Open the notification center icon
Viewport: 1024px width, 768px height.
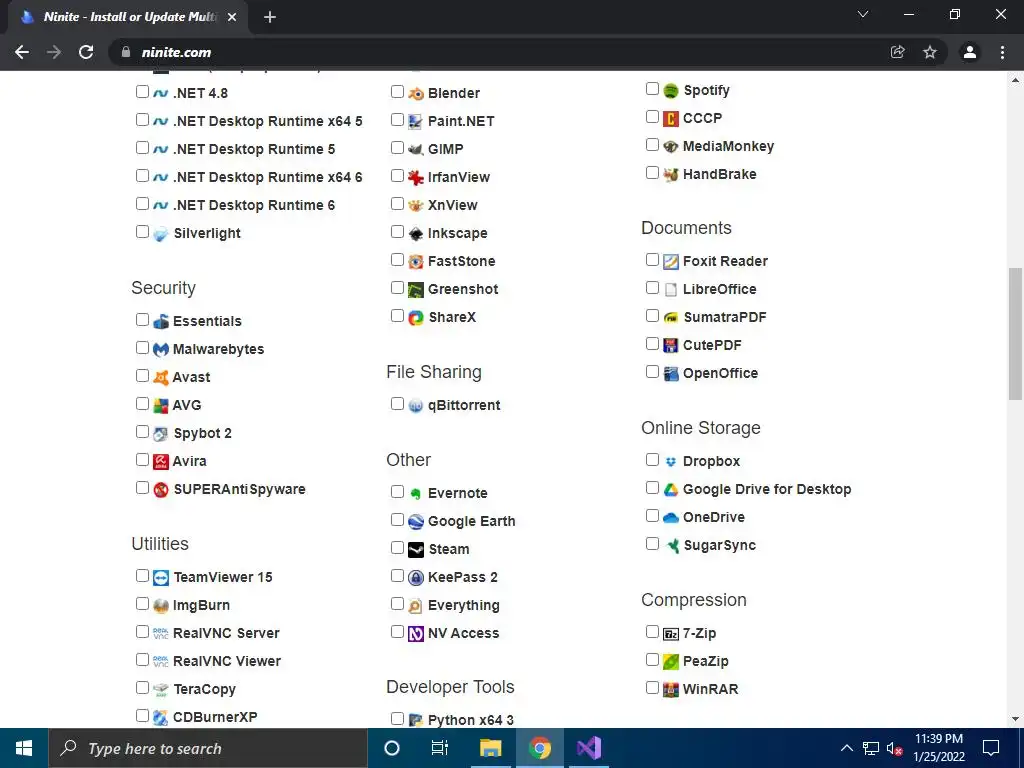coord(991,748)
